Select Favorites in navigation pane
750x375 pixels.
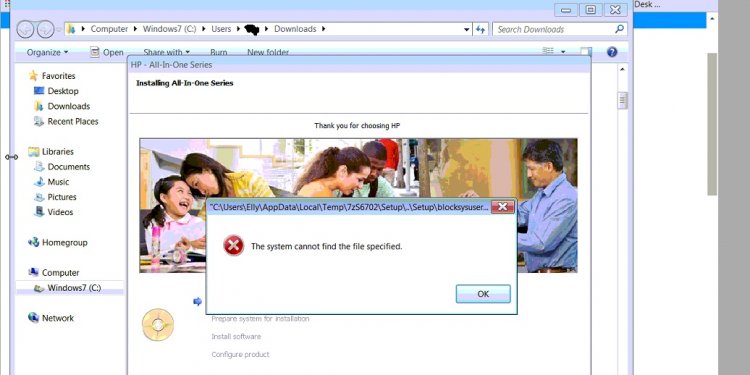pyautogui.click(x=58, y=76)
